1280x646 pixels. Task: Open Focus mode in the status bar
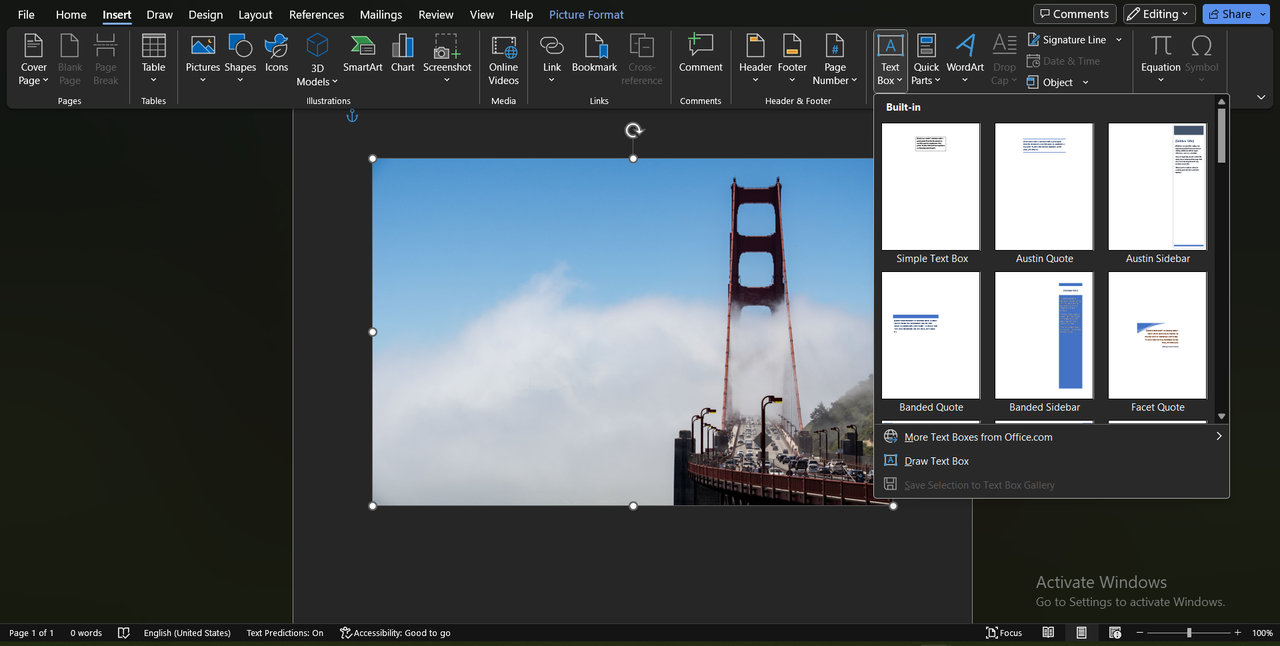click(1004, 633)
